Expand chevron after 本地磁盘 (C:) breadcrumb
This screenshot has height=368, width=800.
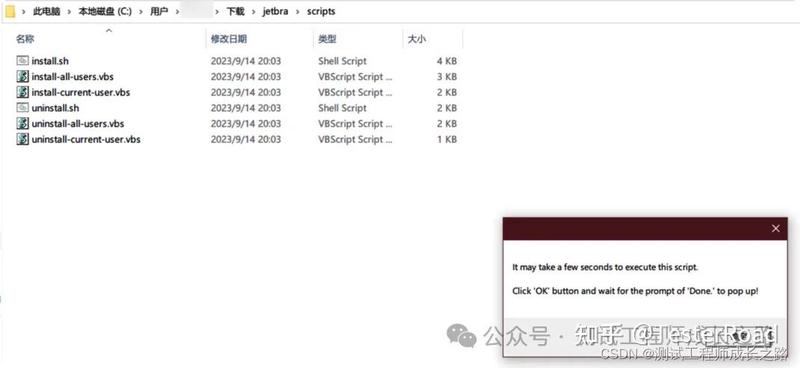click(141, 11)
